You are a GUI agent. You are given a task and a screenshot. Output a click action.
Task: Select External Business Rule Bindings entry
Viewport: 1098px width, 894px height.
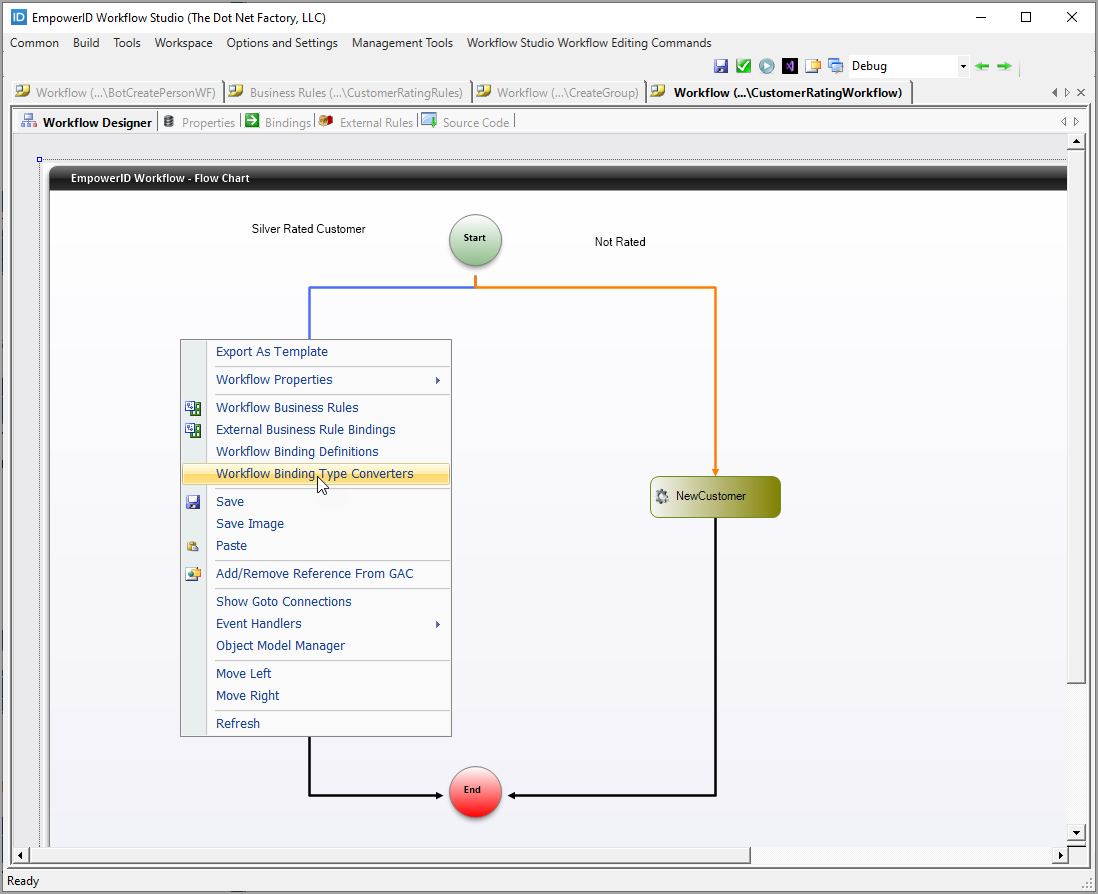[305, 430]
